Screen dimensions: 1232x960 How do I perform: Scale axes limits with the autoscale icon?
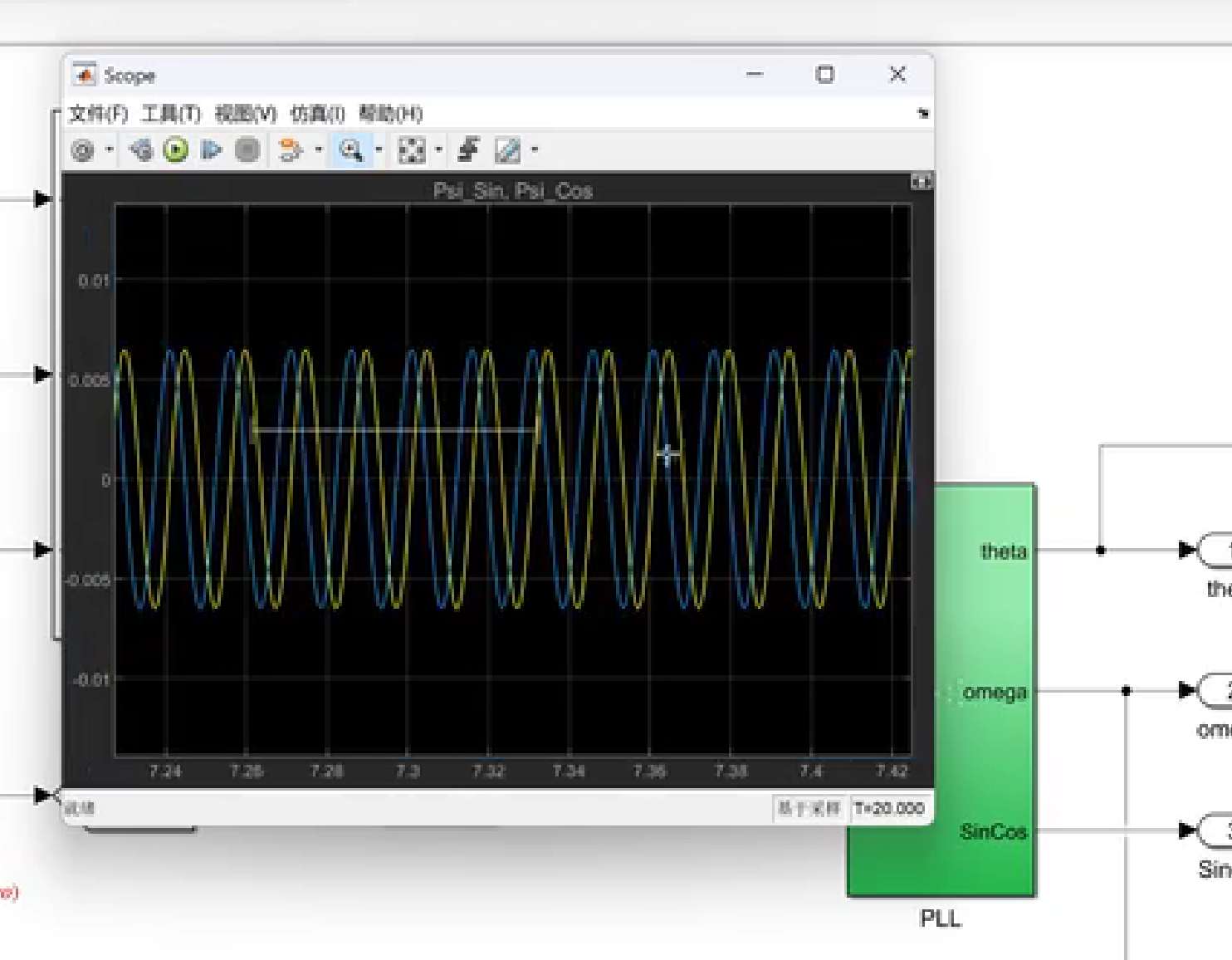pos(411,150)
